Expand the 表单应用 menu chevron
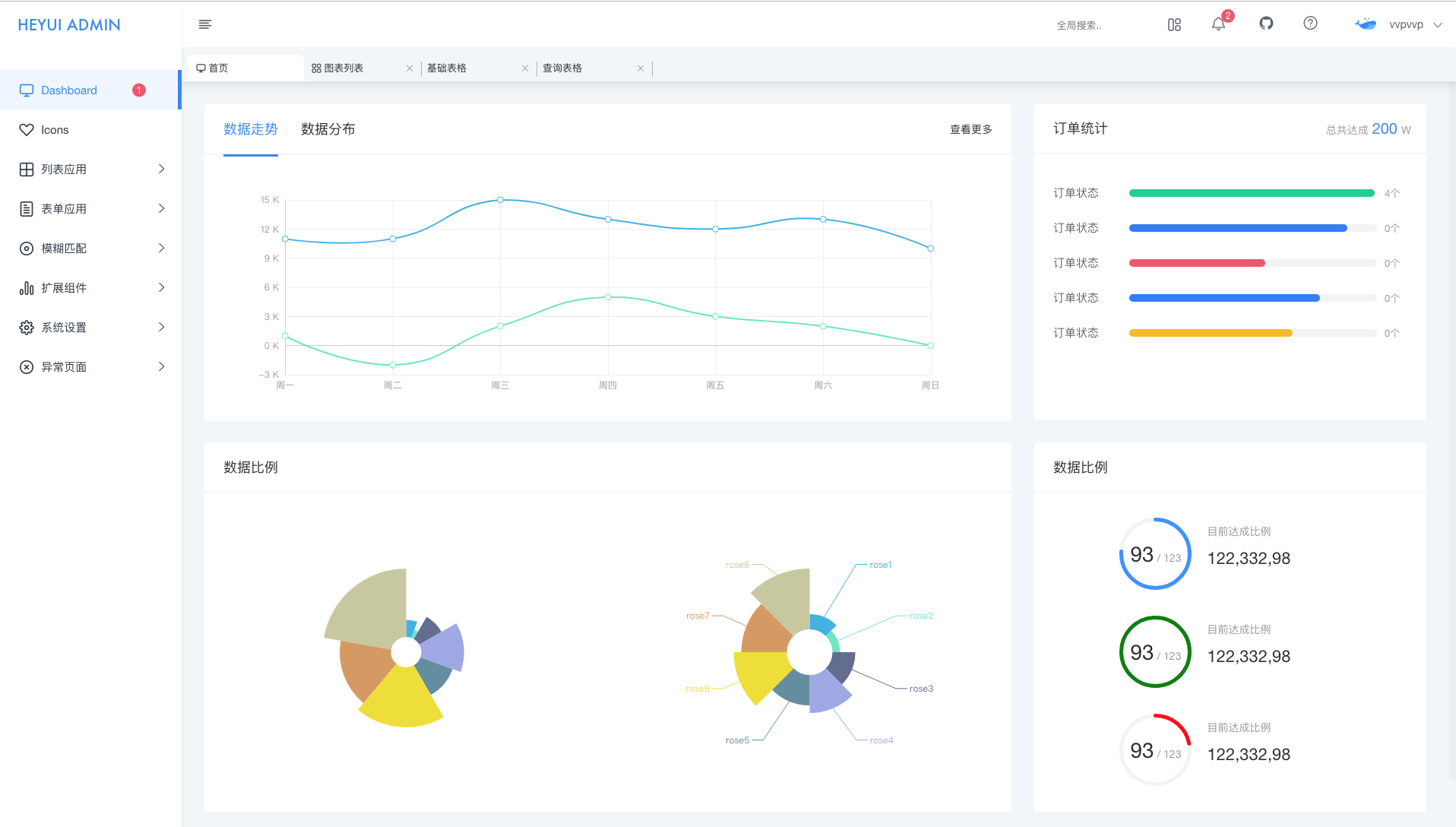The height and width of the screenshot is (827, 1456). tap(161, 208)
